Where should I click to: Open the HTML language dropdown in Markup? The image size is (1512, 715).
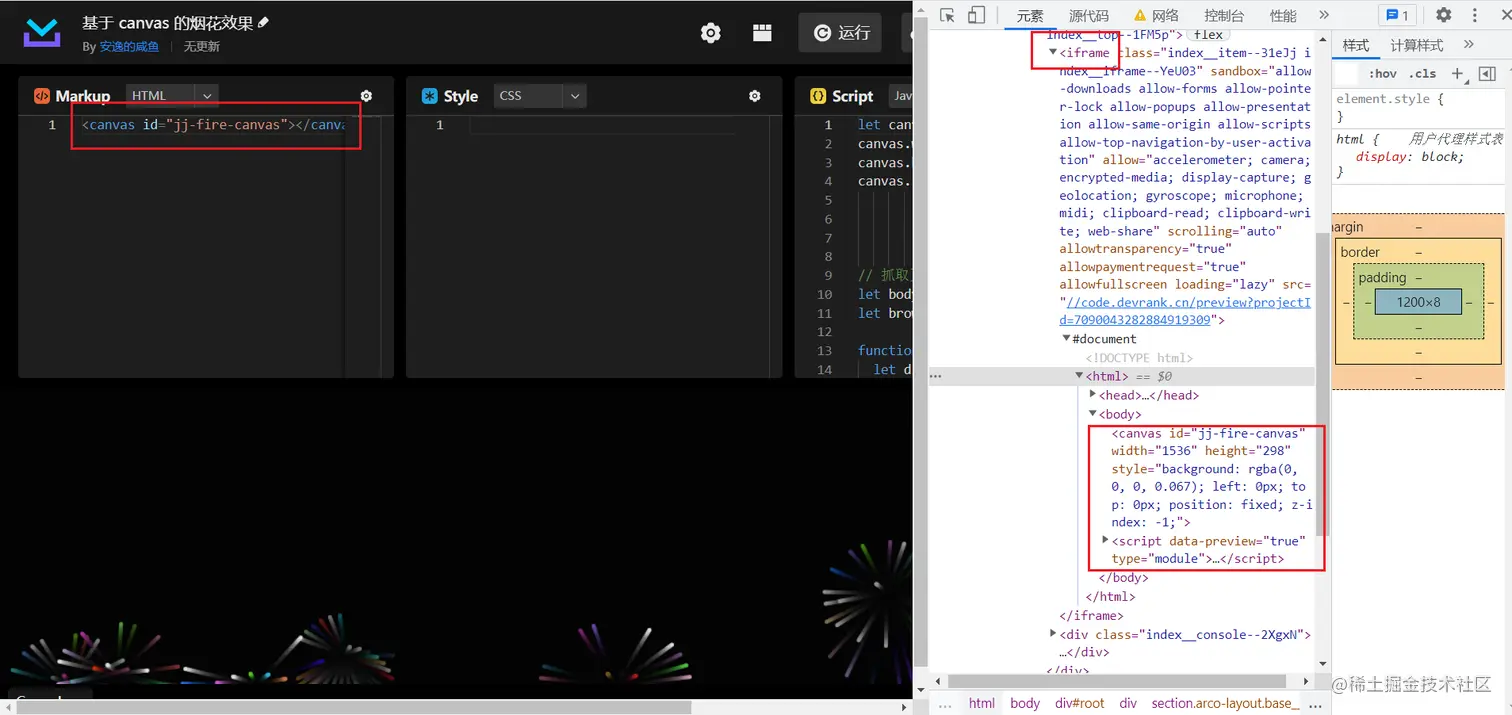(172, 96)
